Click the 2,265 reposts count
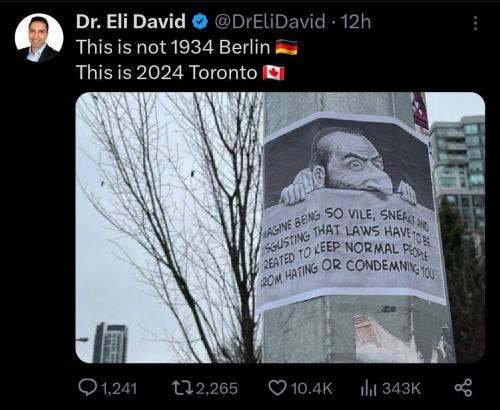500x410 pixels. 217,389
